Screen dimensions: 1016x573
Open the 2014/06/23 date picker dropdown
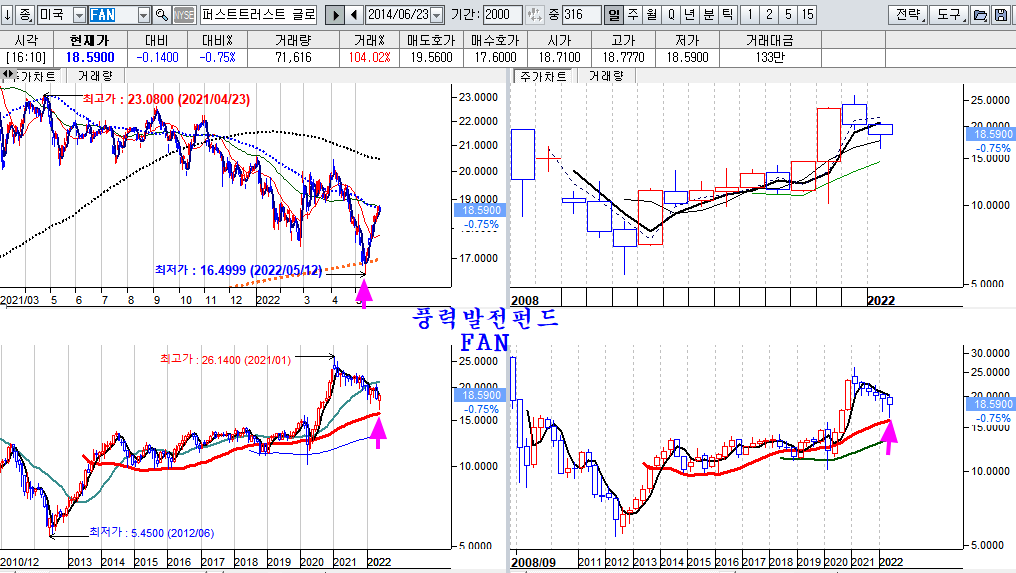click(436, 15)
